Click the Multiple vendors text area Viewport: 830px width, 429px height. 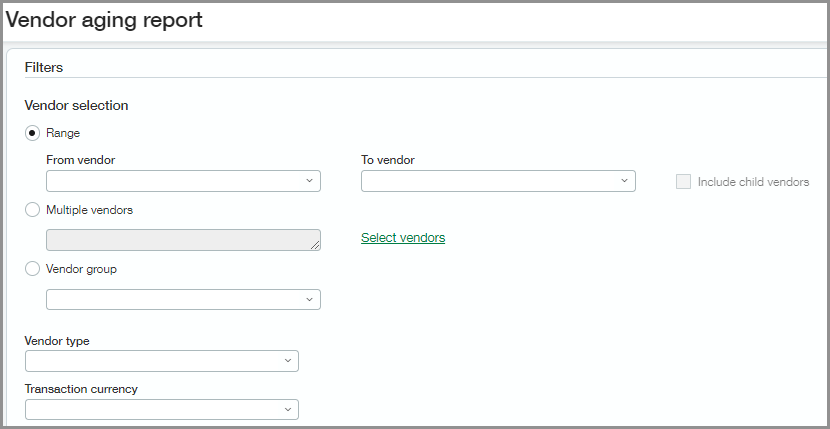click(x=178, y=240)
